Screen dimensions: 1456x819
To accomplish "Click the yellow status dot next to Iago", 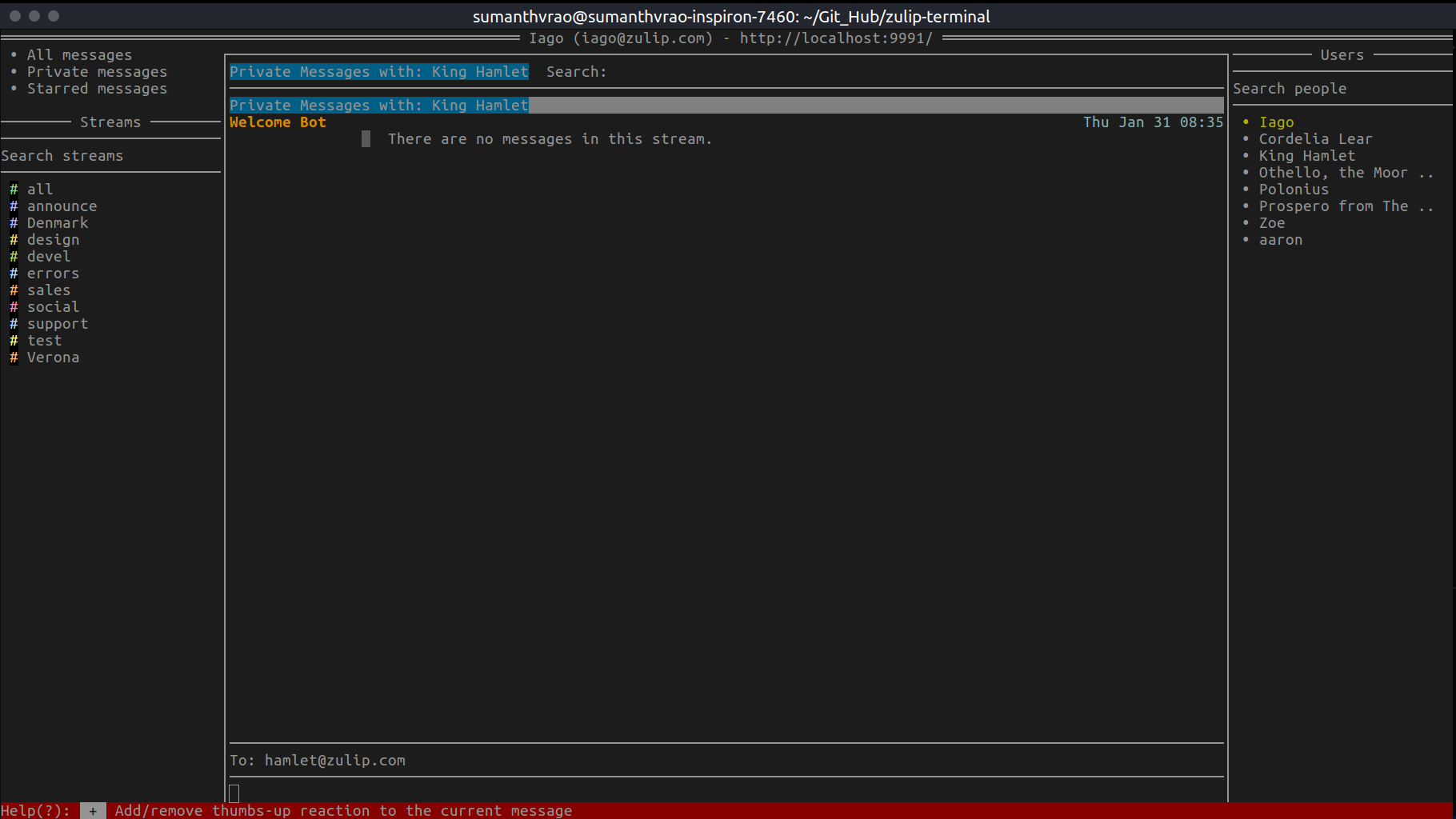I will (1246, 122).
